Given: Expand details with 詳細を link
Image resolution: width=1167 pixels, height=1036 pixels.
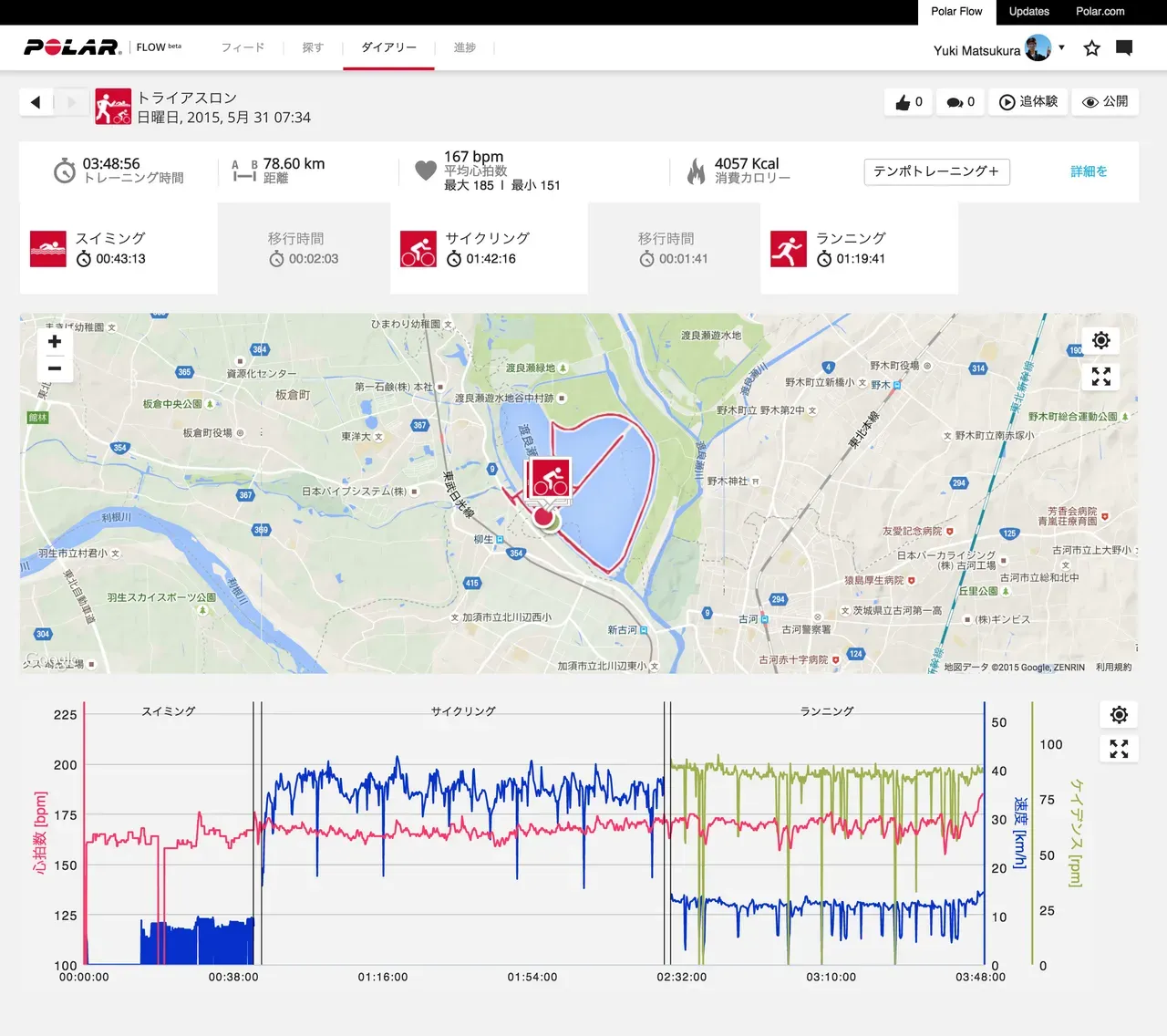Looking at the screenshot, I should click(x=1089, y=171).
